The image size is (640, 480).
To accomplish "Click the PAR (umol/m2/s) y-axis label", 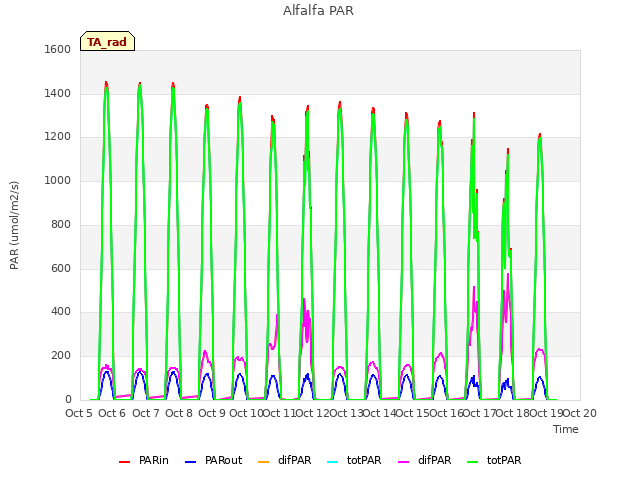I will (x=14, y=225).
